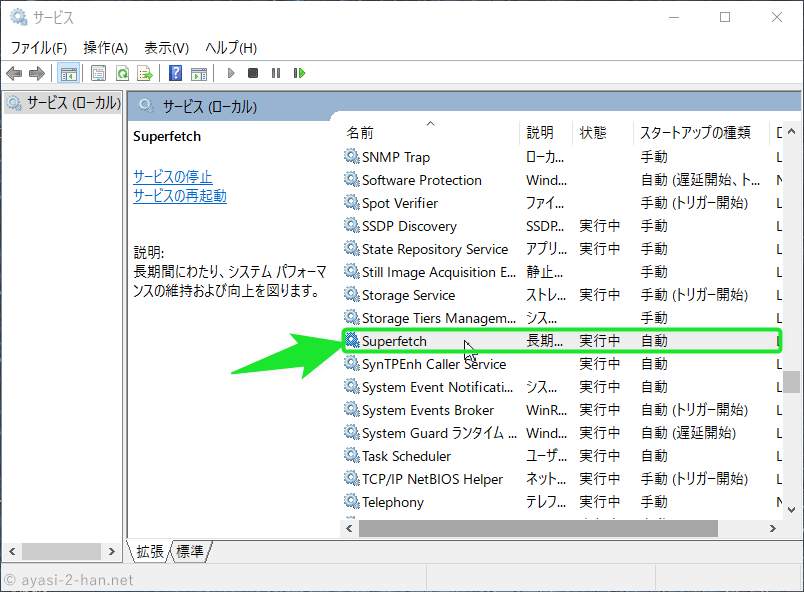The width and height of the screenshot is (804, 592).
Task: Toggle the show/hide action pane icon
Action: tap(199, 73)
